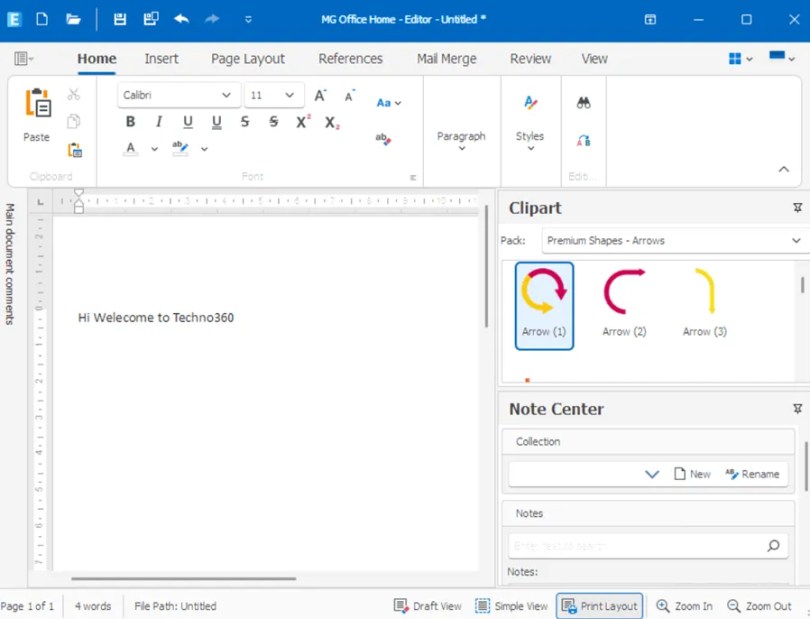Switch to the Review tab
This screenshot has height=619, width=810.
[531, 59]
